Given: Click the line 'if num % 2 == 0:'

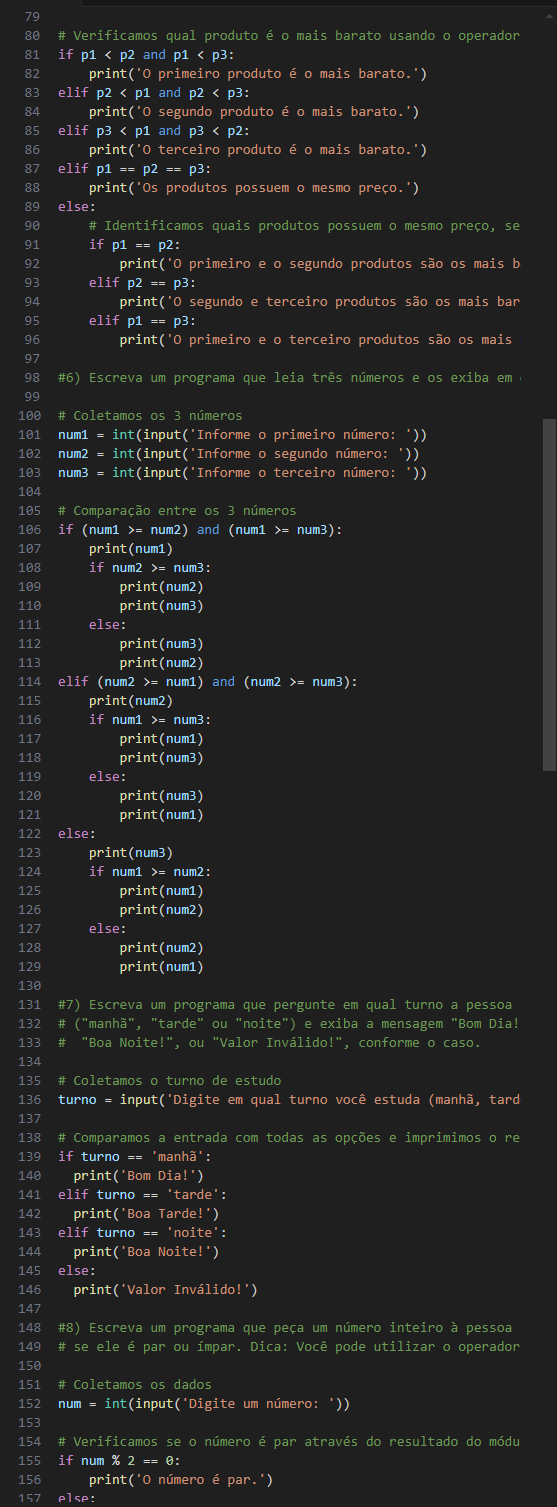Looking at the screenshot, I should click(x=120, y=1460).
